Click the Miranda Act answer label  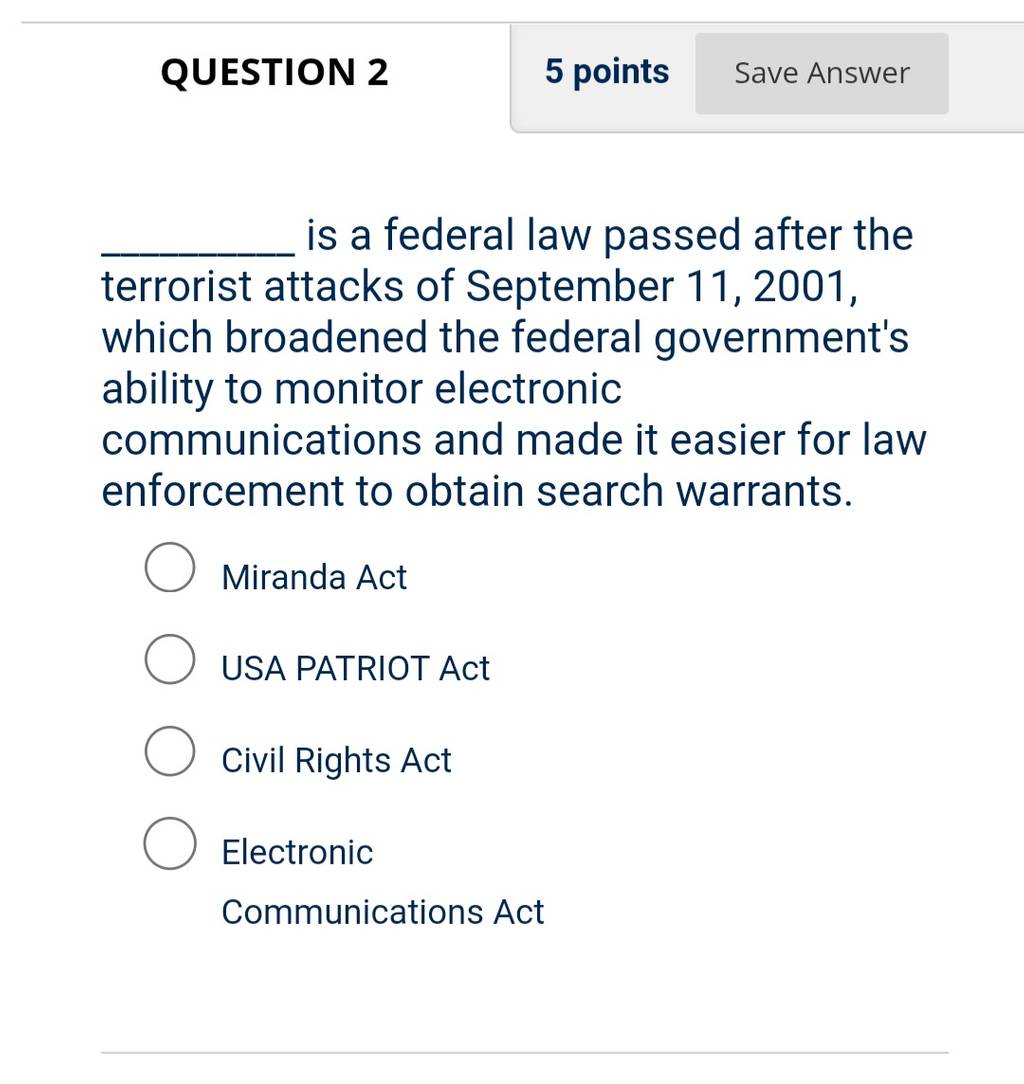[x=314, y=577]
